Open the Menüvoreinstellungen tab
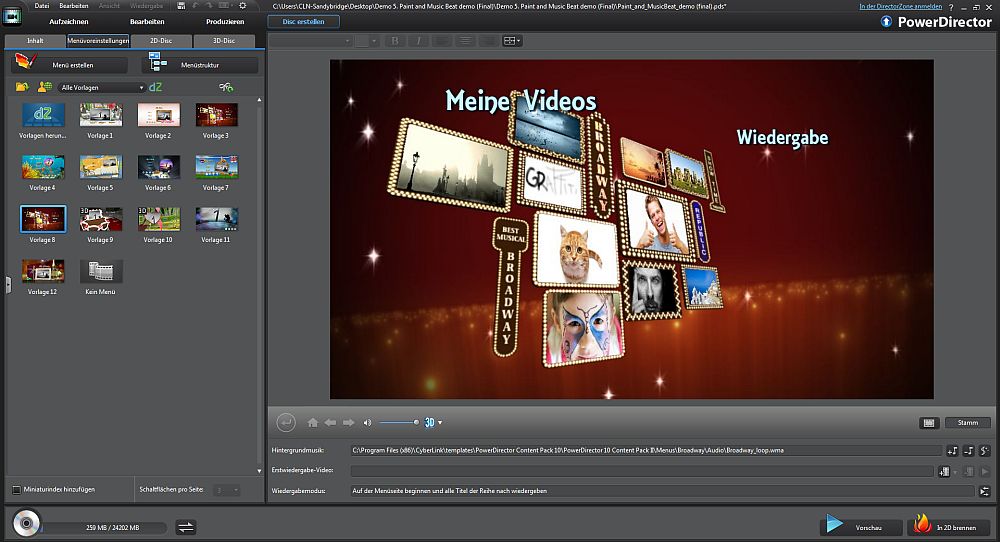1000x542 pixels. pos(98,41)
